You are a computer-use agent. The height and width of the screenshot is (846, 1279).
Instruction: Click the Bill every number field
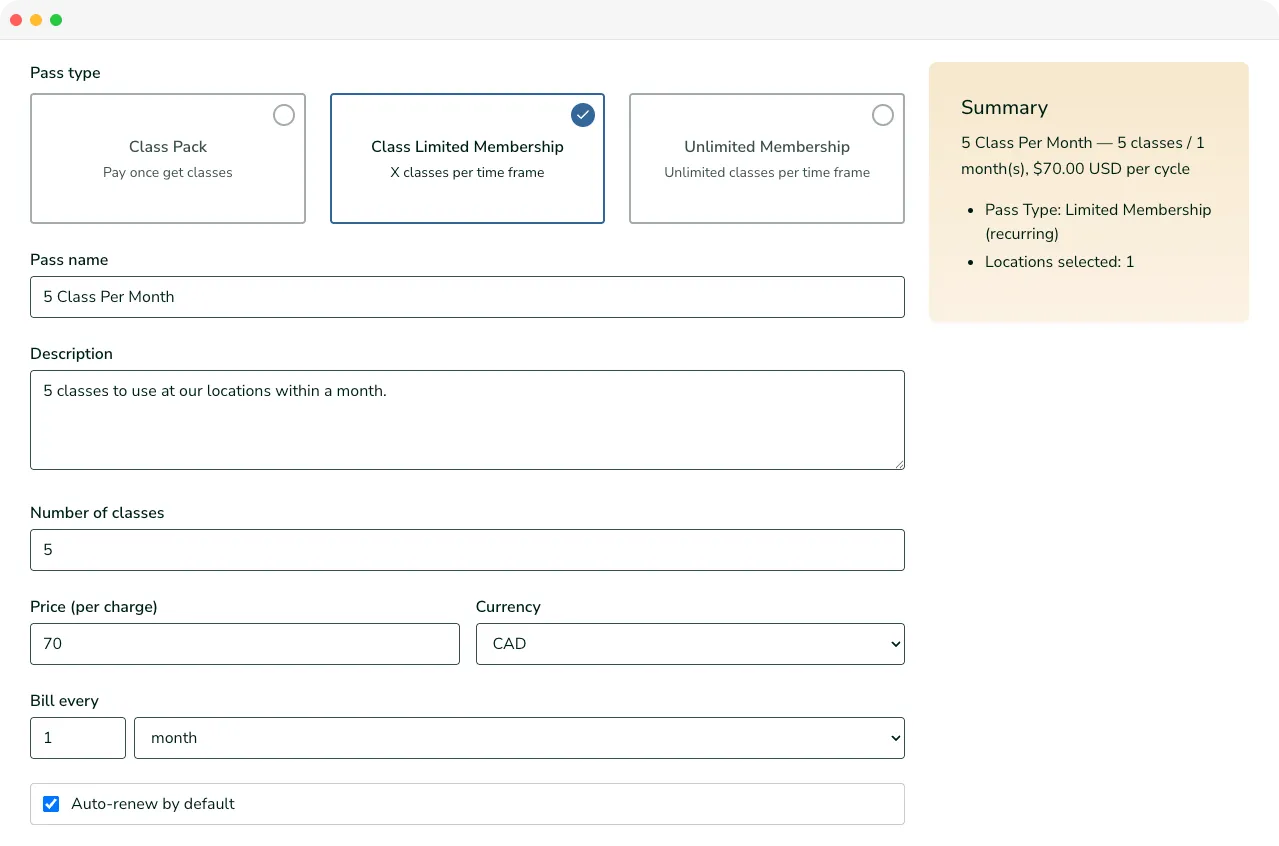pyautogui.click(x=77, y=737)
